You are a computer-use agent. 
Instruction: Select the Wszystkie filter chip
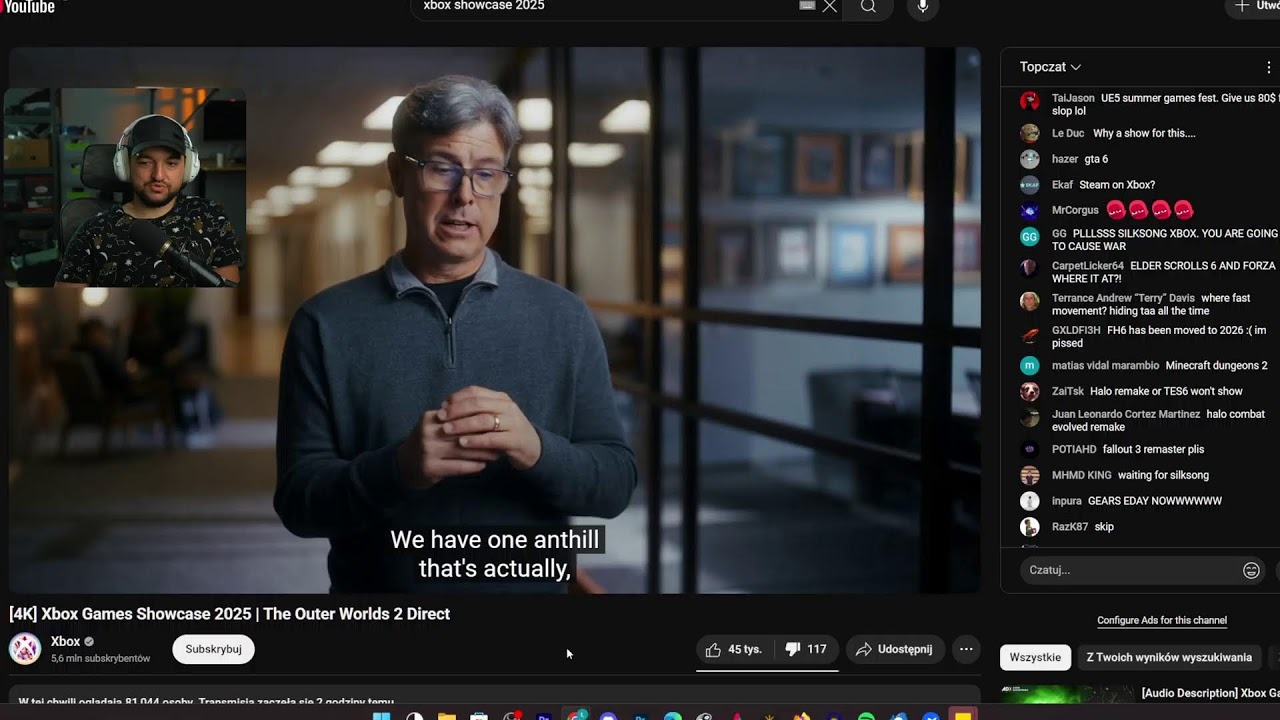click(1035, 657)
